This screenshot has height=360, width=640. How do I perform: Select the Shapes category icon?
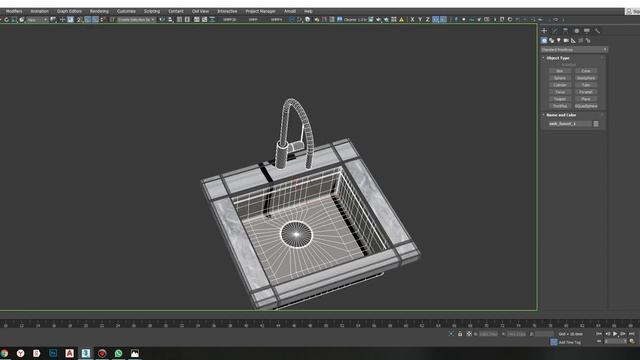551,40
